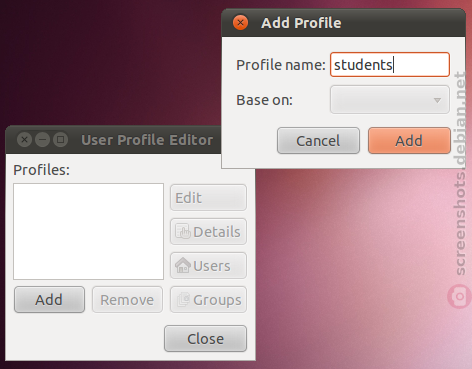472x369 pixels.
Task: Close the Add Profile dialog
Action: [240, 23]
